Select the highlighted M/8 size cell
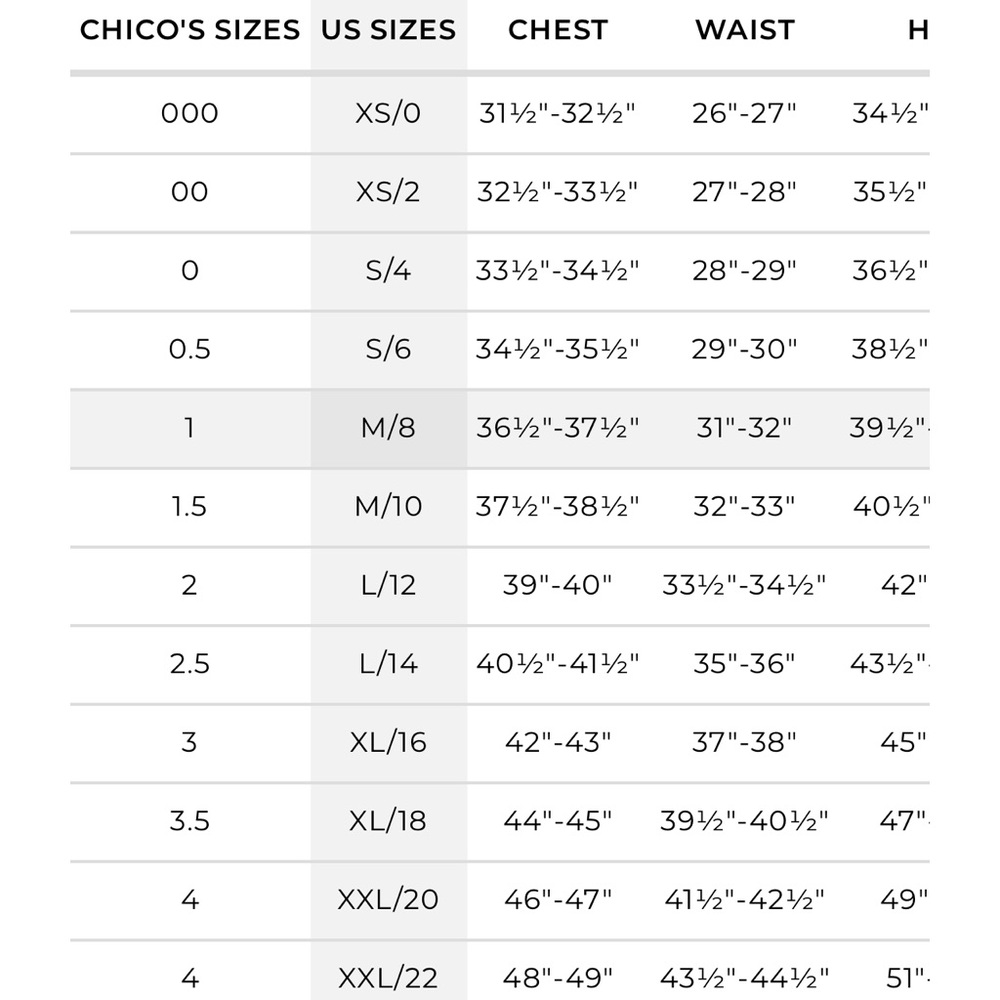 point(388,428)
